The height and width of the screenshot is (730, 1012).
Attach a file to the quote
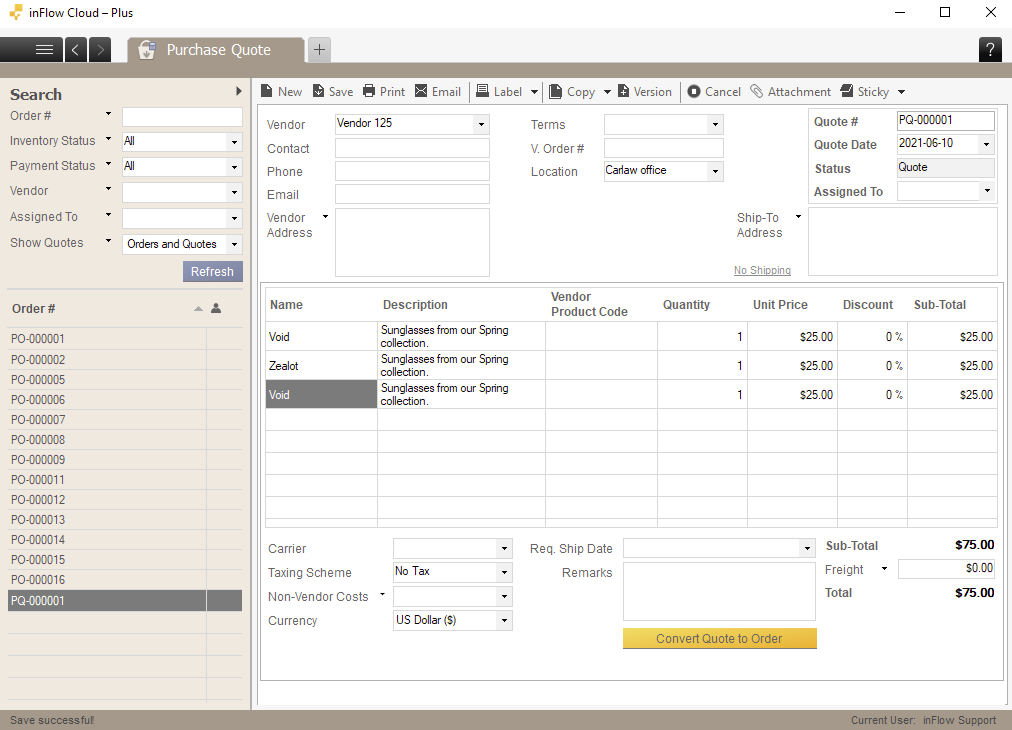(791, 91)
